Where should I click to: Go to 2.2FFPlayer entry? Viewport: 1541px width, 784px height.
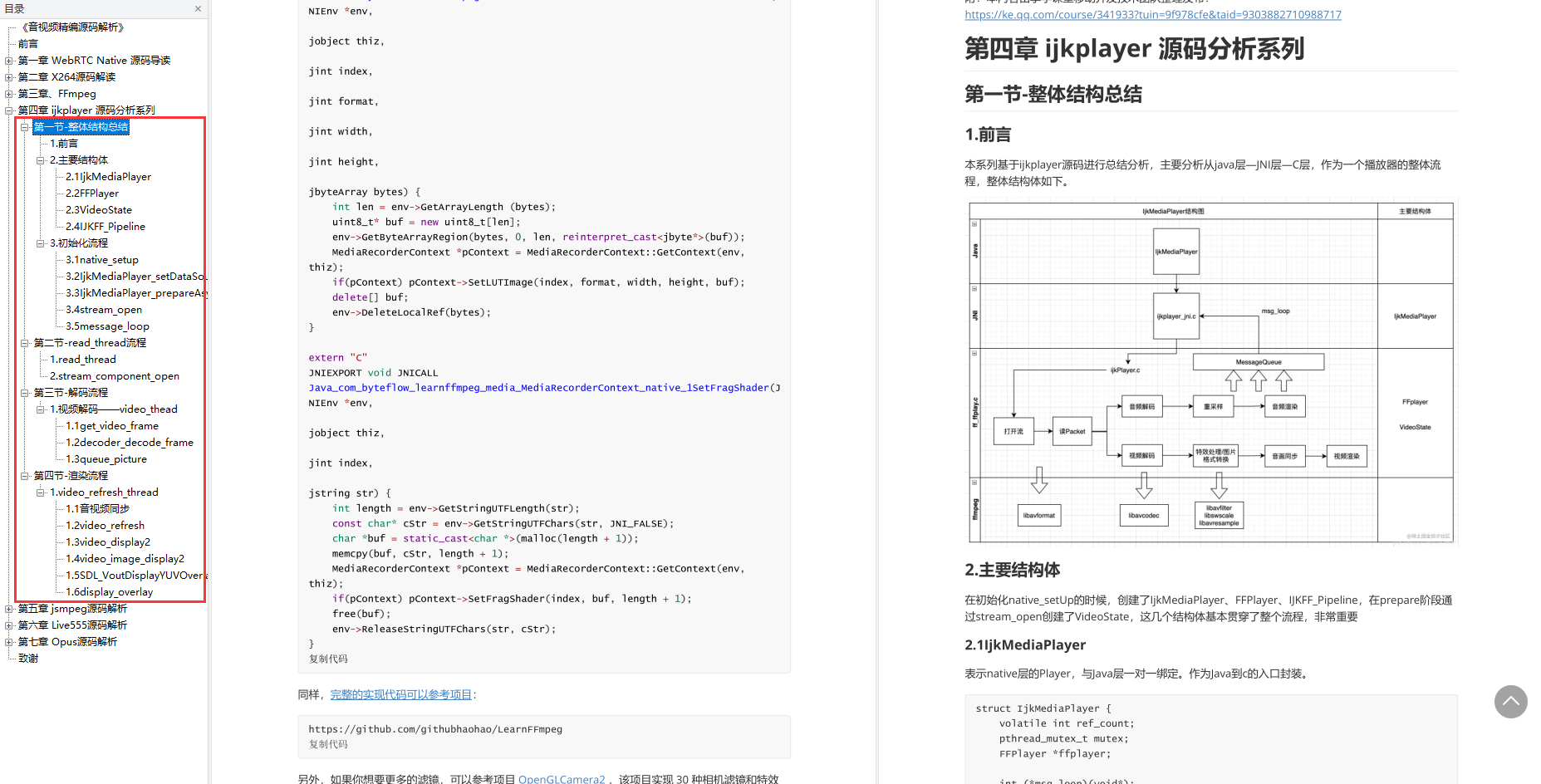coord(92,194)
